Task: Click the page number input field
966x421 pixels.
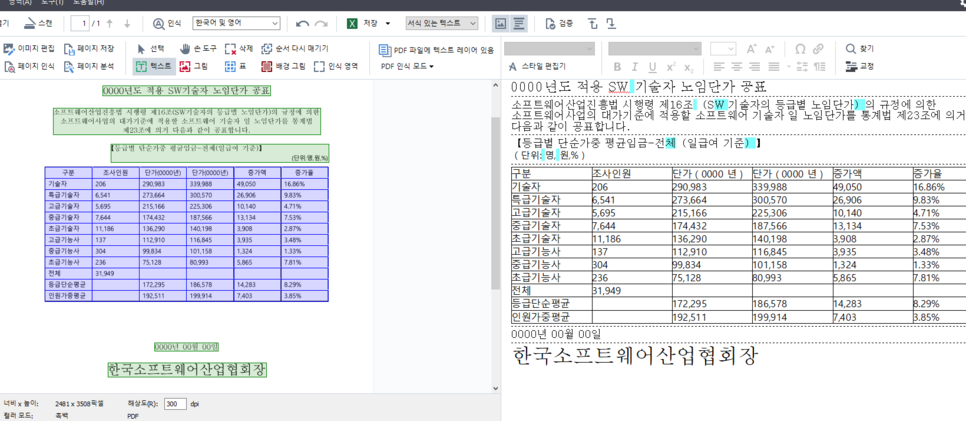Action: (80, 24)
